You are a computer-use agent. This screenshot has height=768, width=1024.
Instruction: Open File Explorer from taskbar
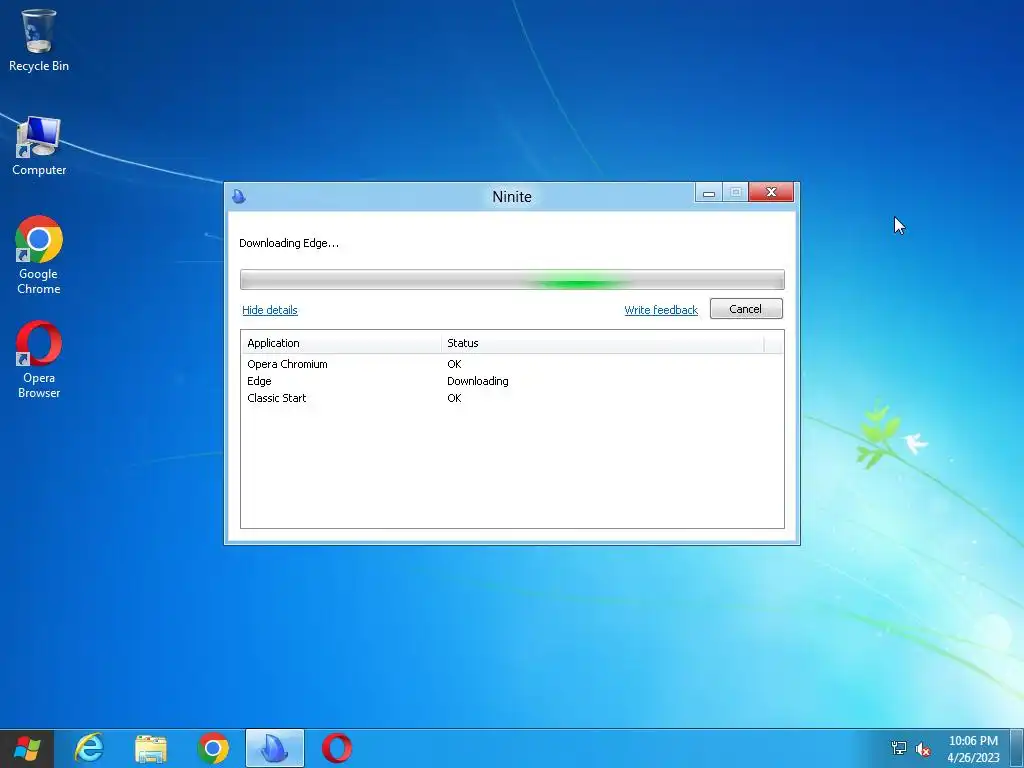tap(151, 748)
